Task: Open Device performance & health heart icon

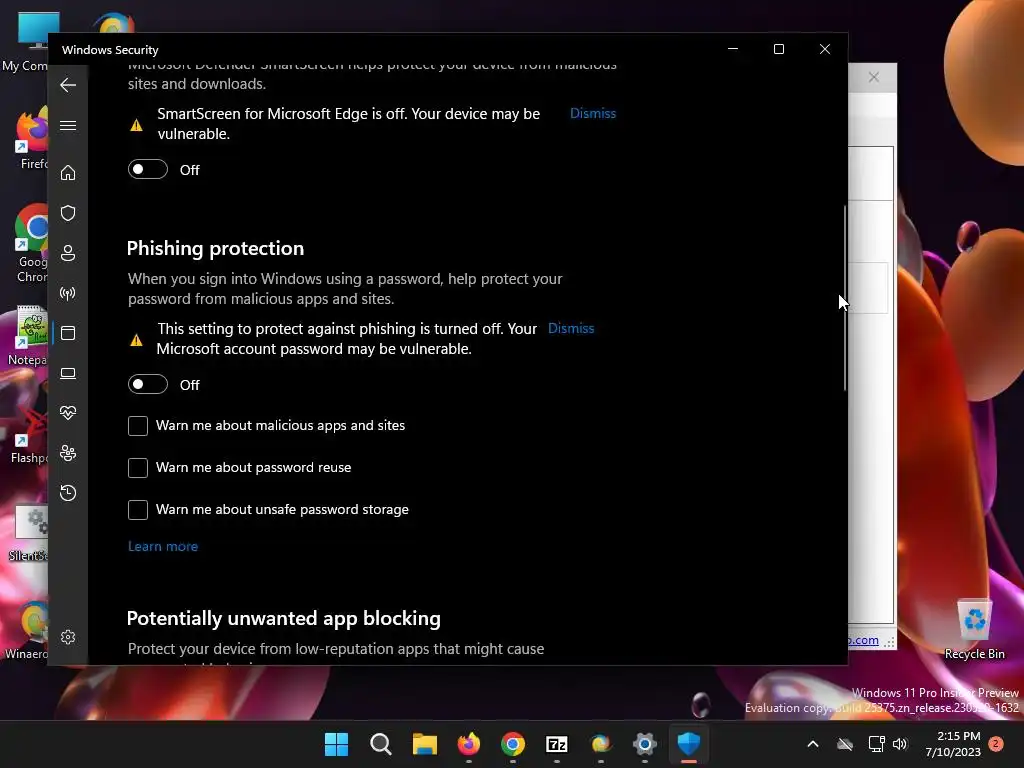Action: coord(68,413)
